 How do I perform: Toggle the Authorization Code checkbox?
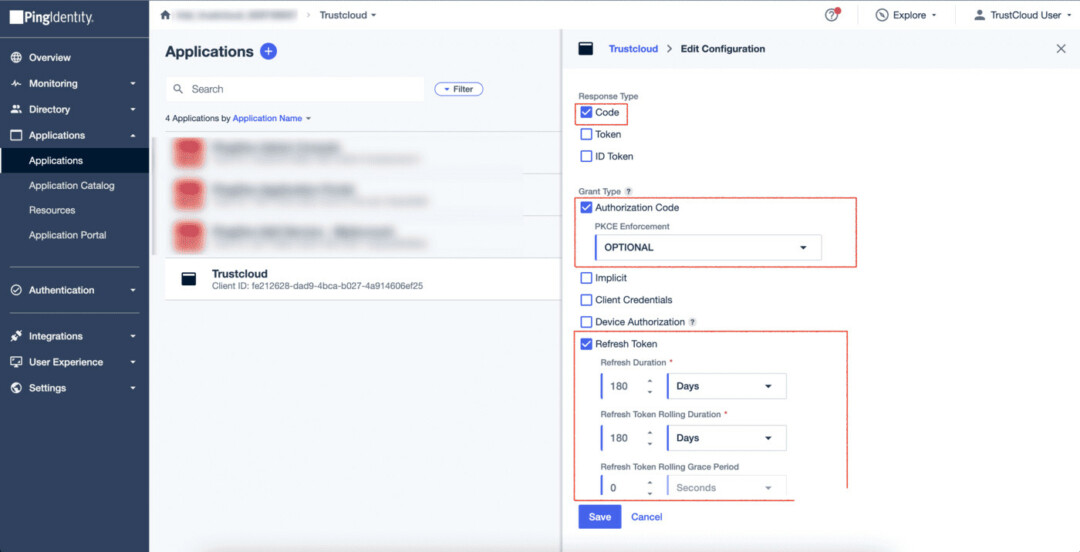point(586,207)
